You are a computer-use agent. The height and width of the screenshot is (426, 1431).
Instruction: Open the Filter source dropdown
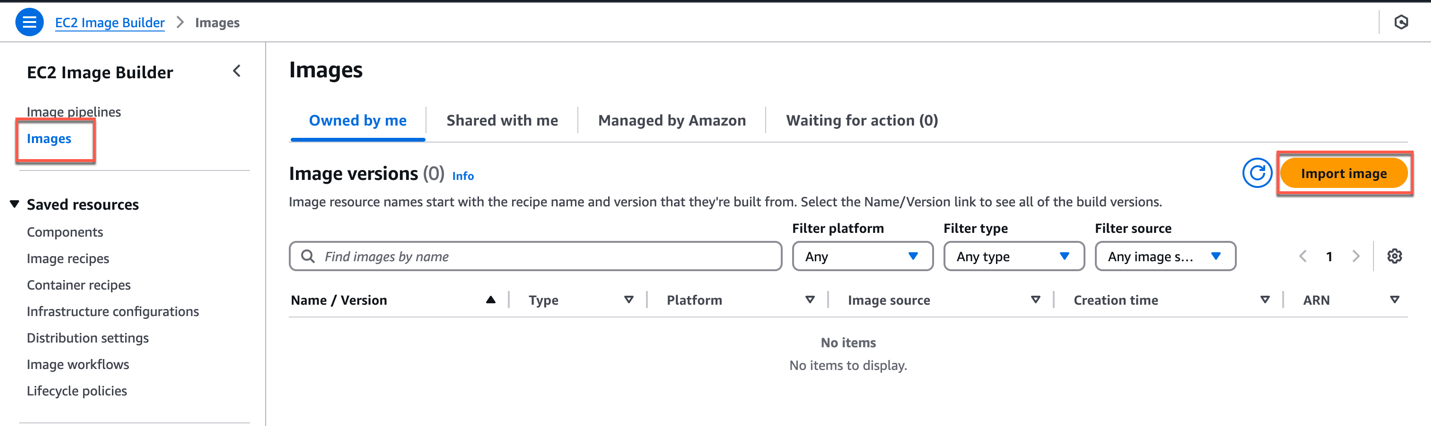tap(1166, 257)
